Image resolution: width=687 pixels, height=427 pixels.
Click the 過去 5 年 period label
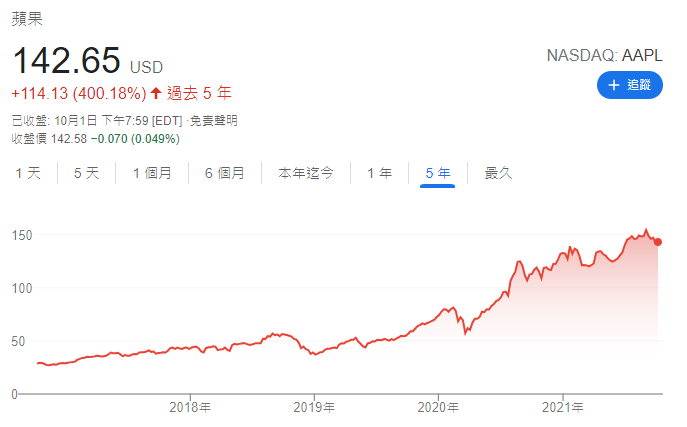click(x=199, y=93)
